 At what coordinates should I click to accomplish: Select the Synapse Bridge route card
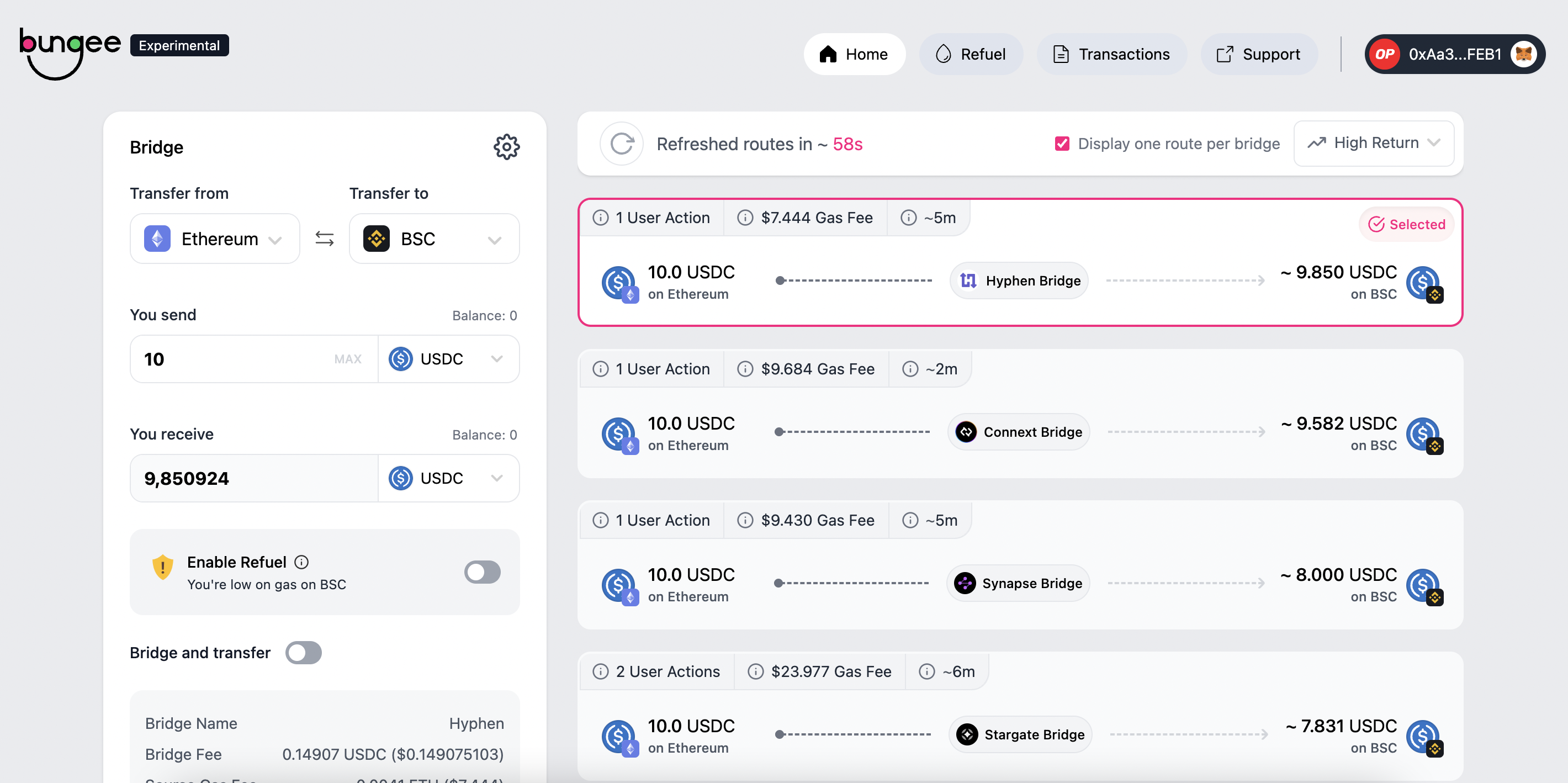[1020, 565]
